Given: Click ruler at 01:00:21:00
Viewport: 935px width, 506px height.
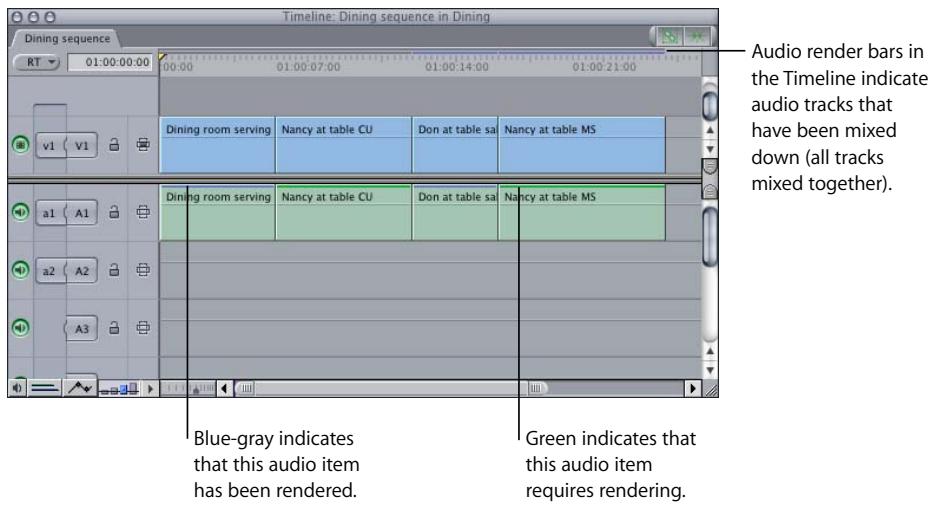Looking at the screenshot, I should pyautogui.click(x=605, y=67).
